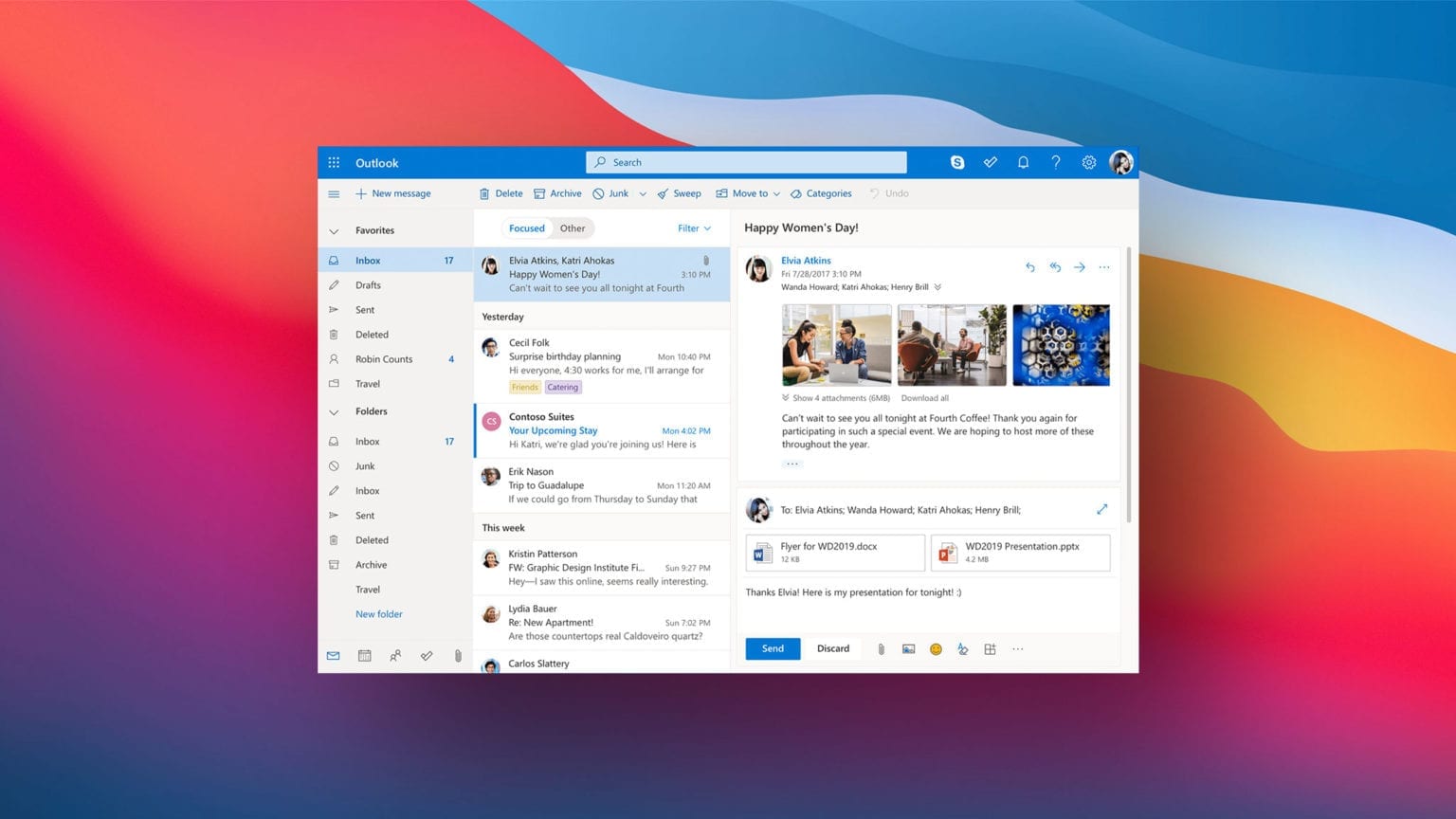1456x819 pixels.
Task: Expand the Move to menu
Action: [748, 193]
